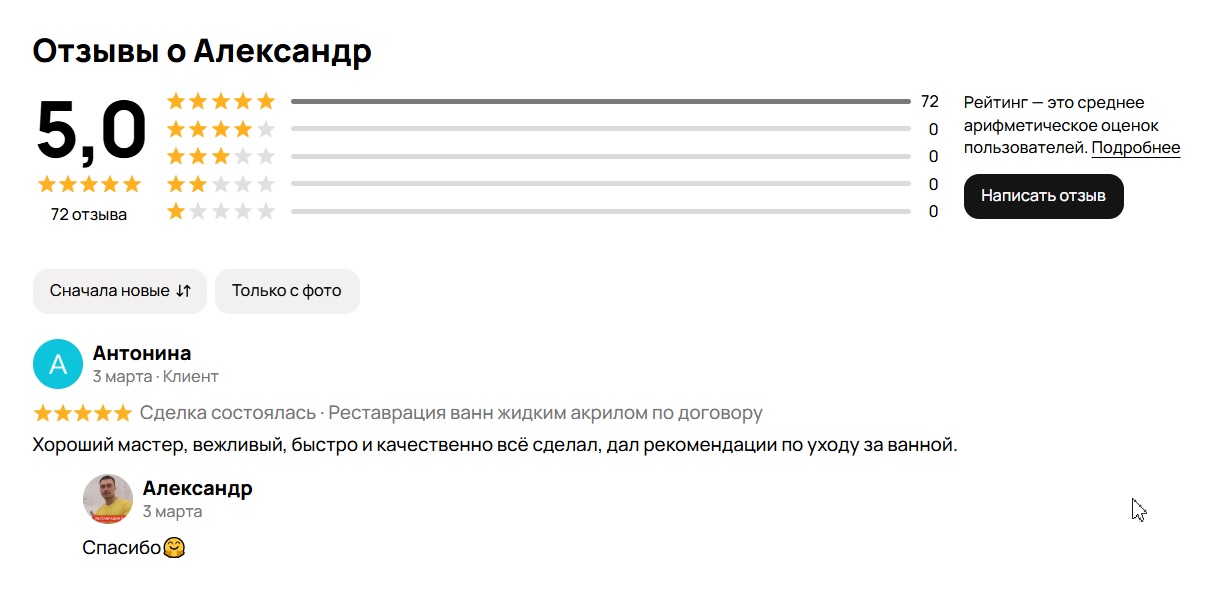Click the 72 отзыва count text

coord(89,214)
